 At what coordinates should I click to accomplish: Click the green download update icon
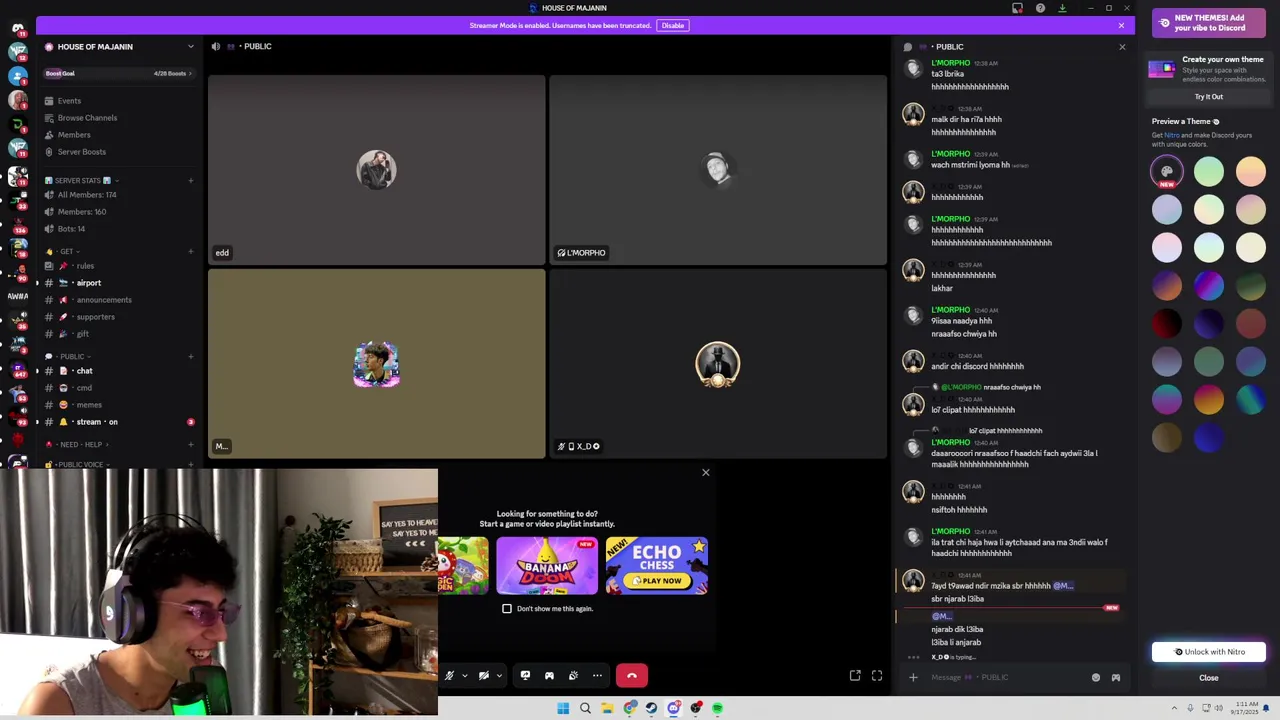[x=1062, y=8]
